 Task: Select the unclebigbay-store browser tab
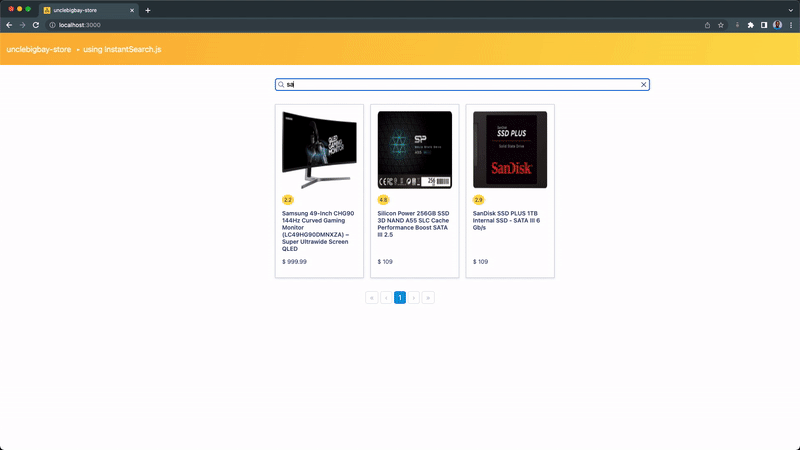(87, 10)
